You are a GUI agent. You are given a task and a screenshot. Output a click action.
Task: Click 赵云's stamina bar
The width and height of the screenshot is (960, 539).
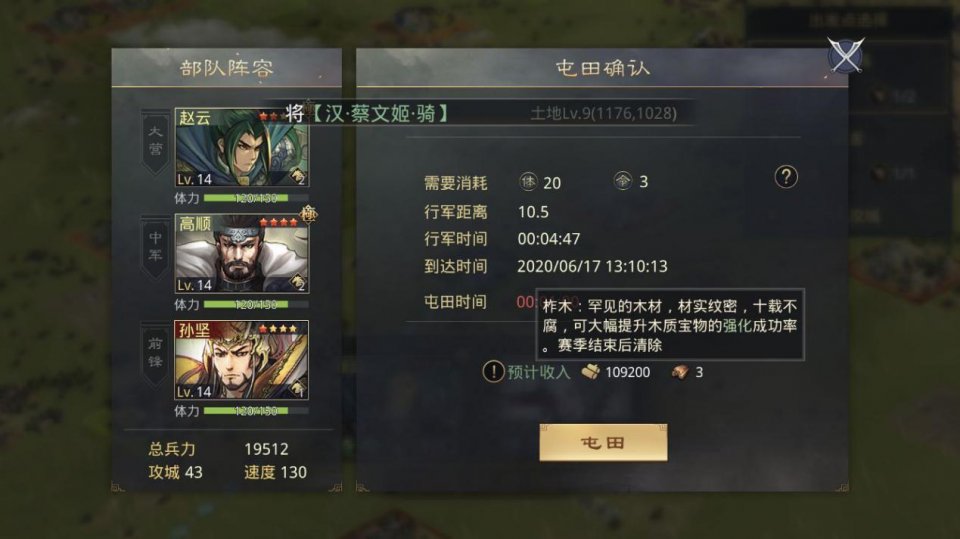pos(256,198)
